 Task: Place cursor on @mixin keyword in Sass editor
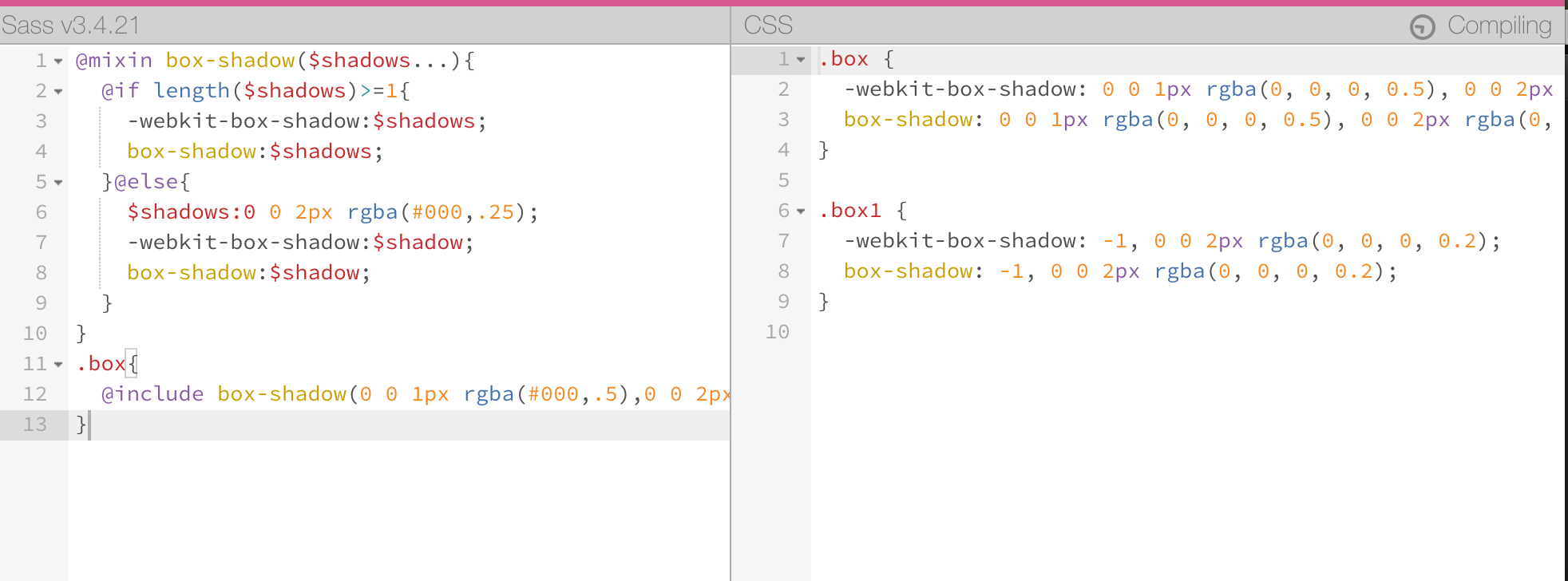pos(114,61)
